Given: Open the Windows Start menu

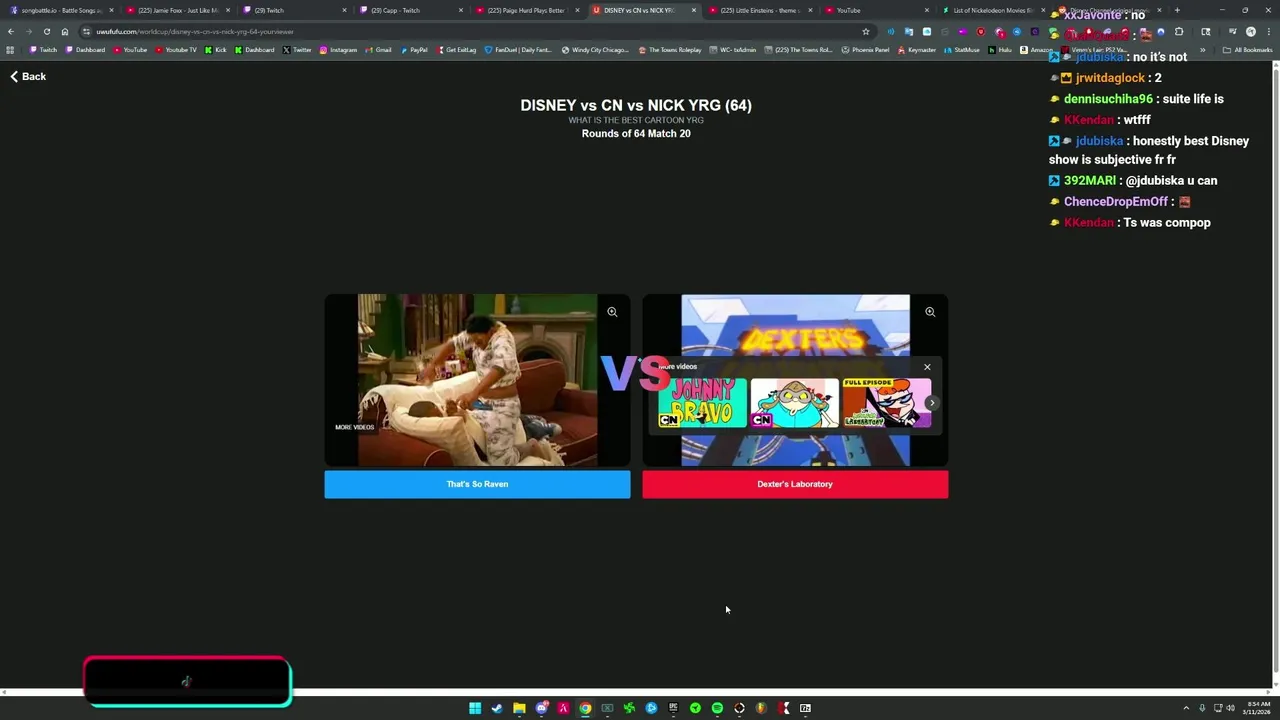Looking at the screenshot, I should tap(475, 708).
